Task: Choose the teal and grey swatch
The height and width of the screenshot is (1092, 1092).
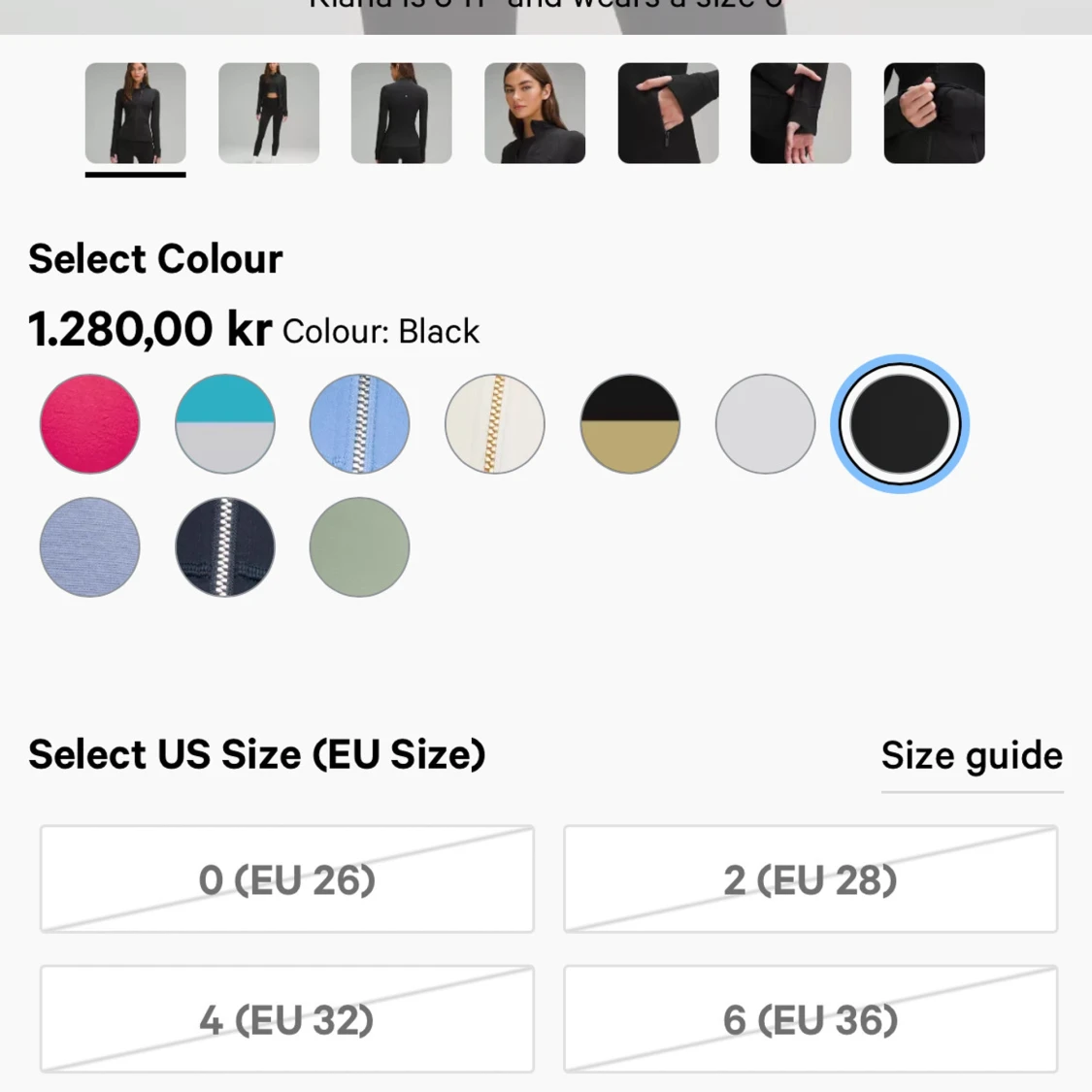Action: pos(225,424)
